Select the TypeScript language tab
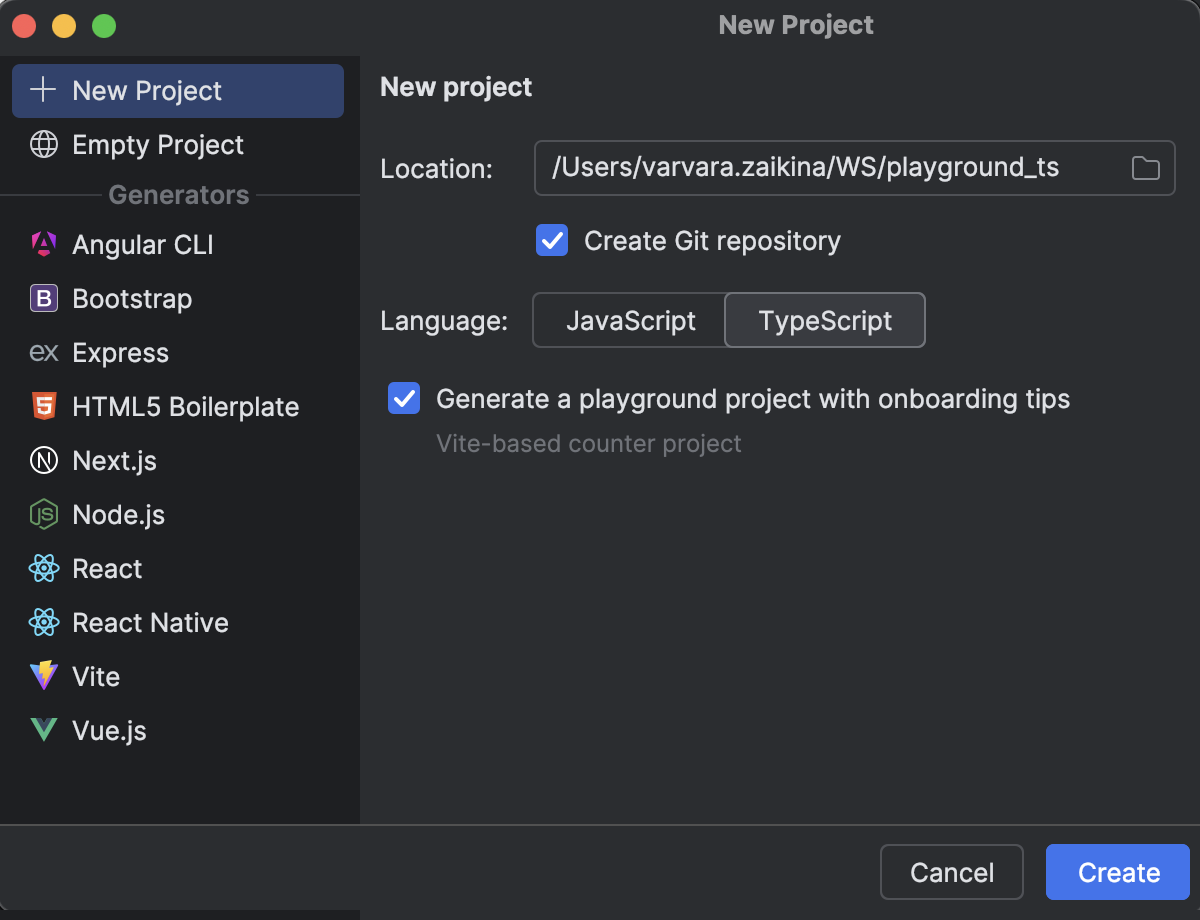This screenshot has height=920, width=1200. [x=824, y=320]
